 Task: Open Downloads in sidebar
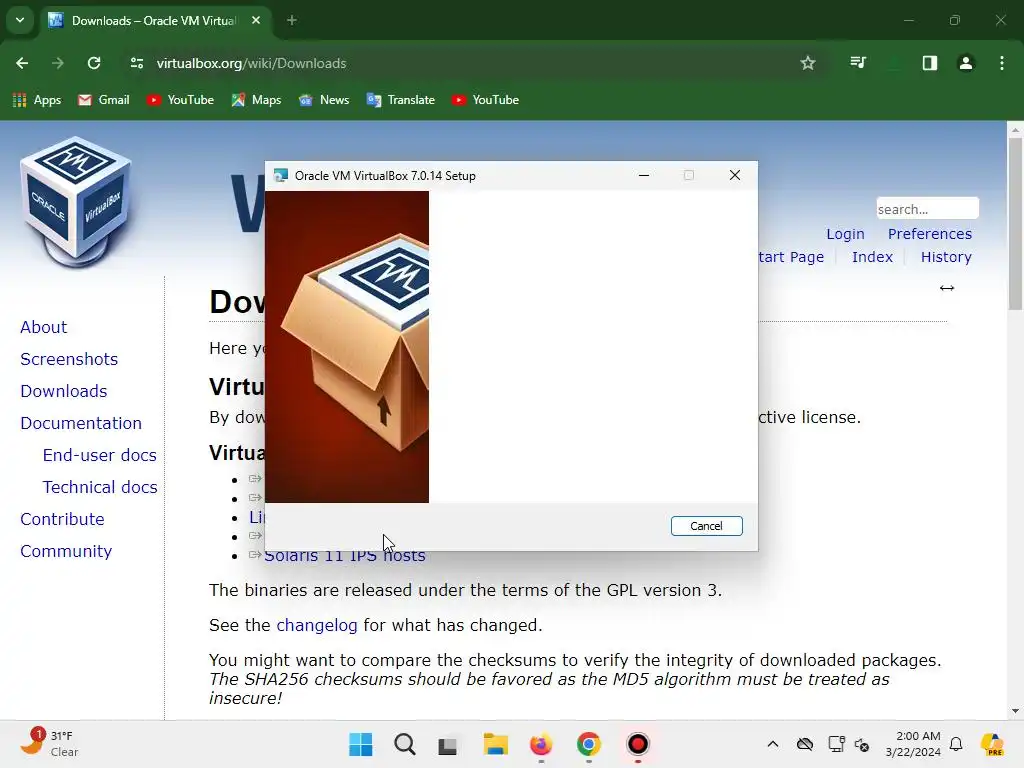click(x=64, y=391)
